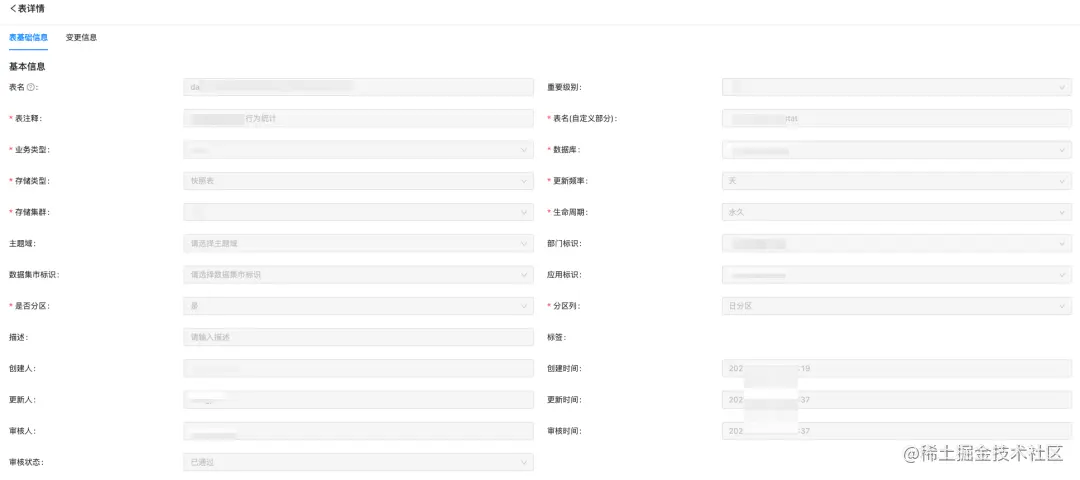Click the 创建时间 field
Image resolution: width=1080 pixels, height=480 pixels.
pos(897,368)
